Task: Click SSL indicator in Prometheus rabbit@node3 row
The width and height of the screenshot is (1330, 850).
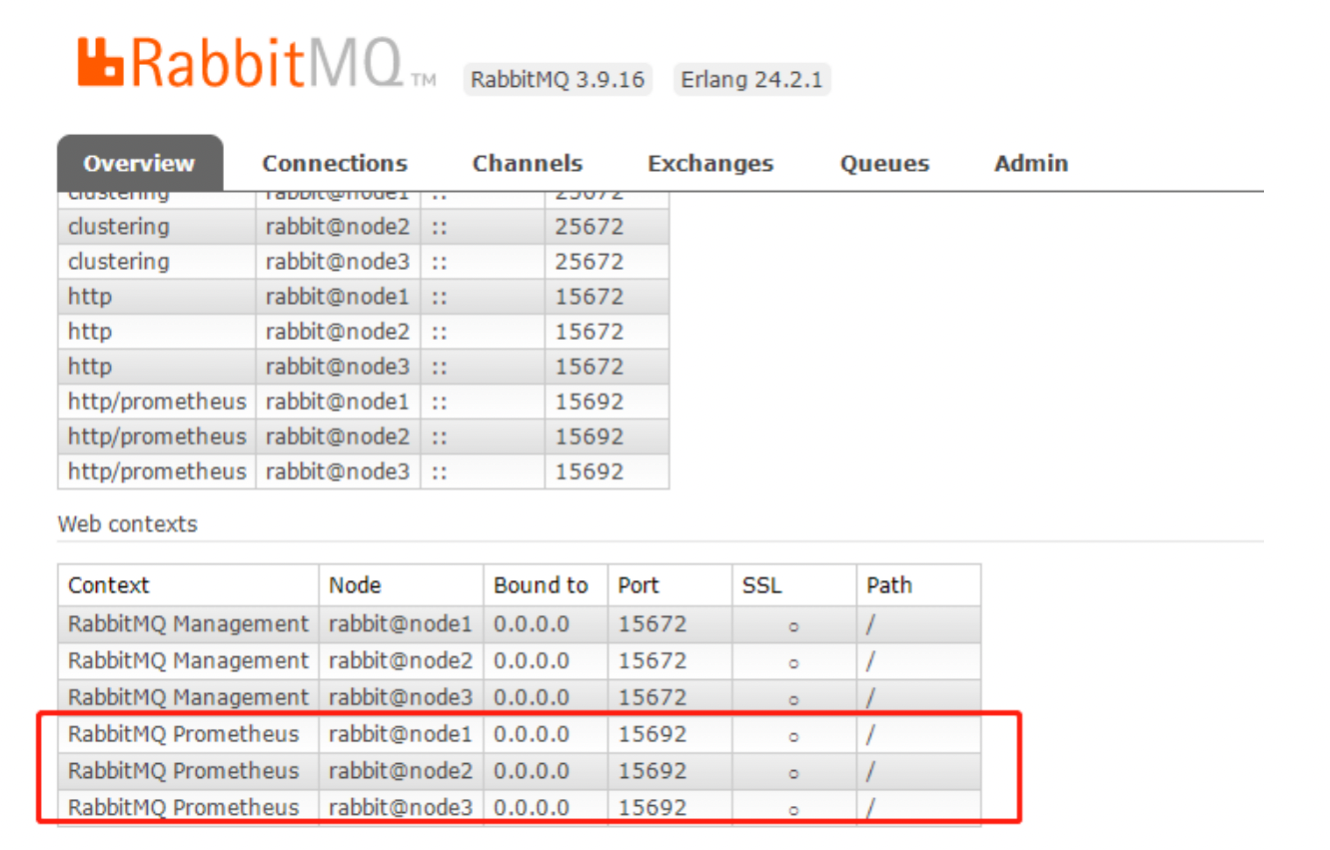Action: click(793, 810)
